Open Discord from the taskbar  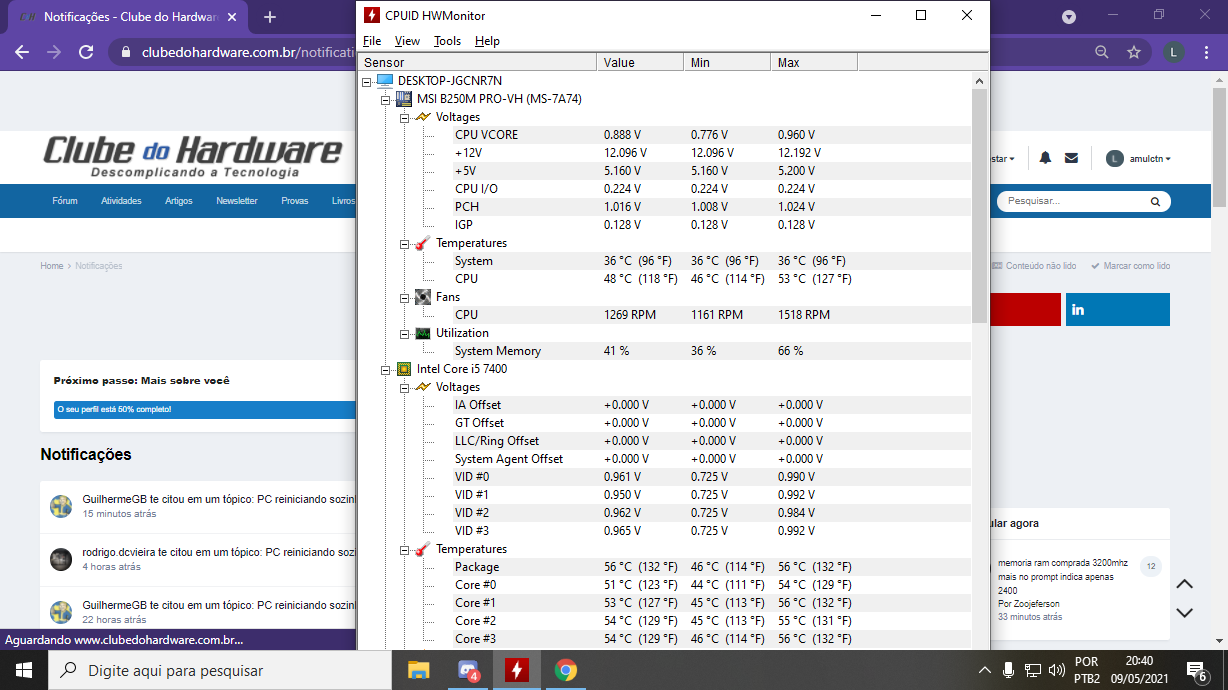pos(468,671)
